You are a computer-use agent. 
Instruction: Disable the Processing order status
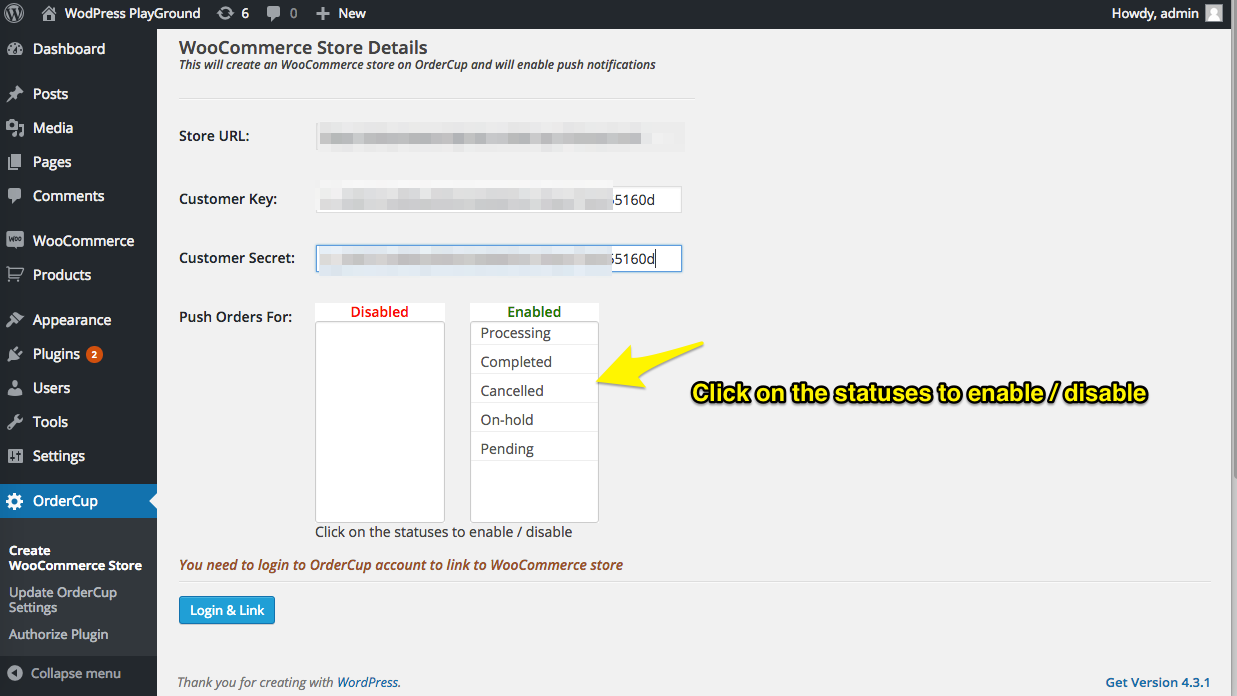(534, 333)
